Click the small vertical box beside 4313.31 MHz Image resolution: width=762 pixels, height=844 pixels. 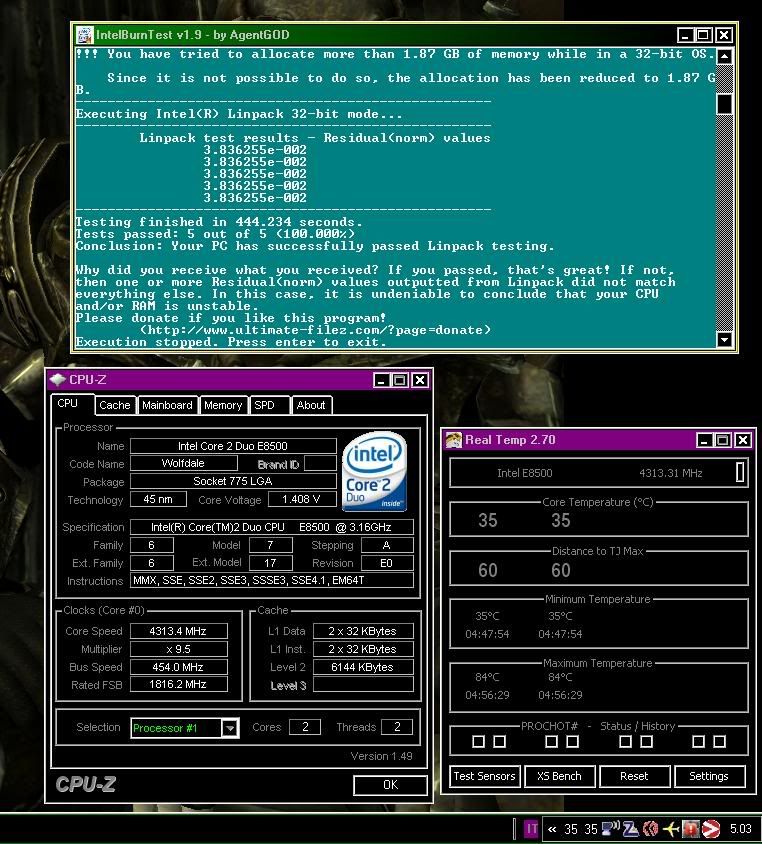[740, 472]
